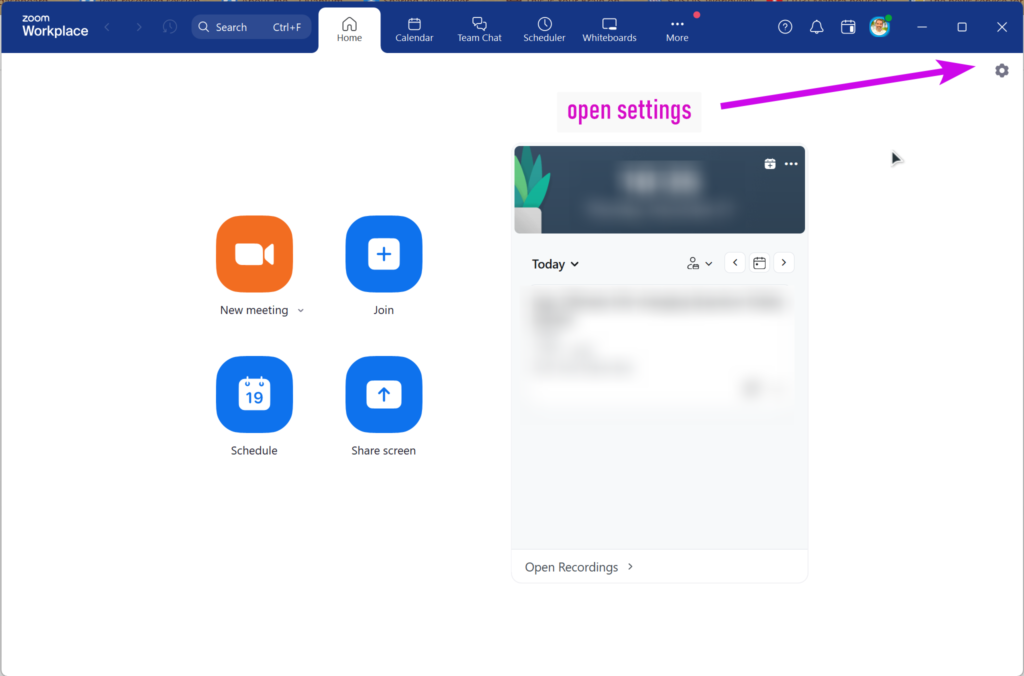Open notifications bell icon
Screen dimensions: 1024x676
pos(816,27)
